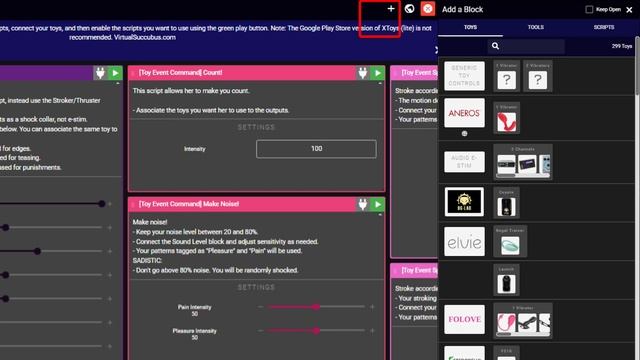Add the generic 2 Vibrators toy
Image resolution: width=640 pixels, height=360 pixels.
[538, 76]
